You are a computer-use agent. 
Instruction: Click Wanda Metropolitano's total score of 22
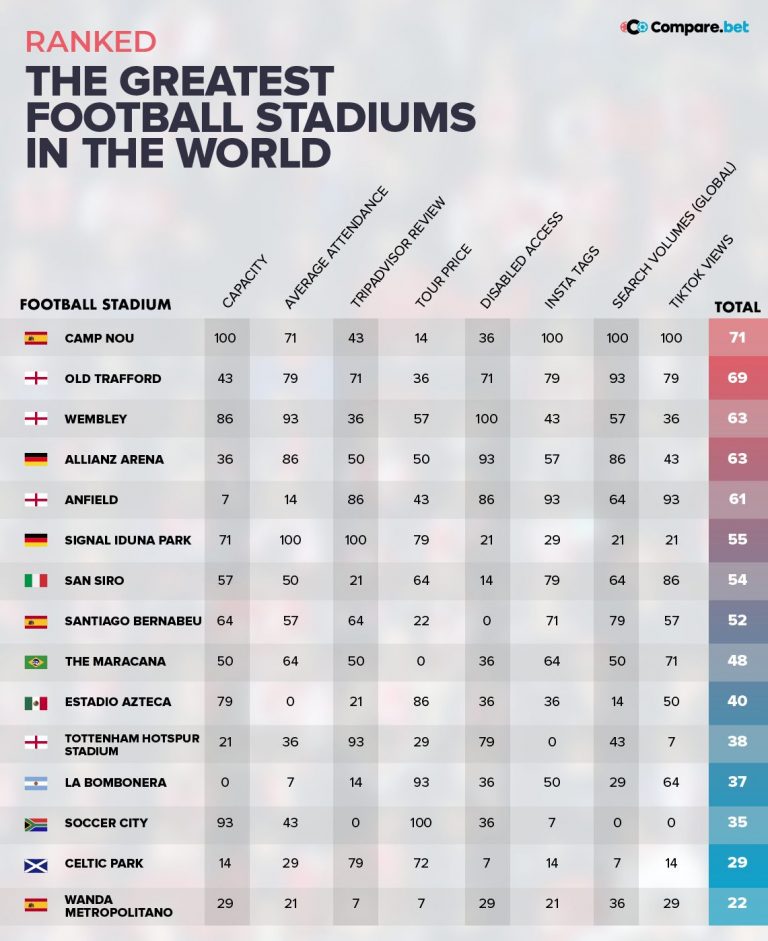coord(737,903)
